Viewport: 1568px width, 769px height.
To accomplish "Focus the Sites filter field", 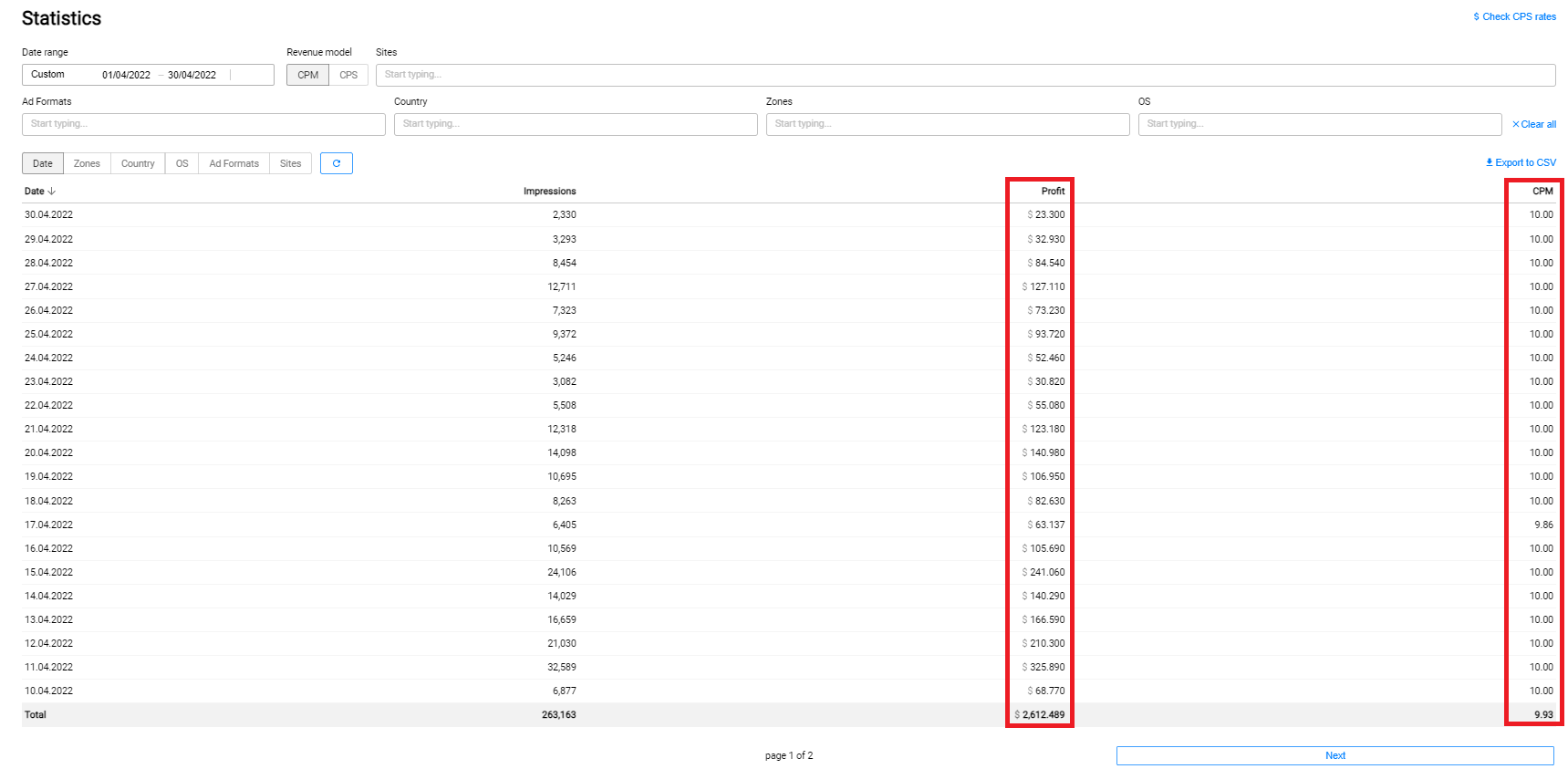I will pyautogui.click(x=965, y=75).
